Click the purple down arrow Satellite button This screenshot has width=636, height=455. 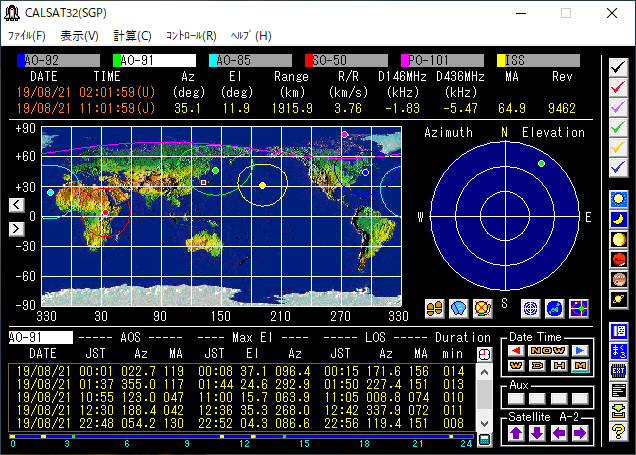[537, 434]
